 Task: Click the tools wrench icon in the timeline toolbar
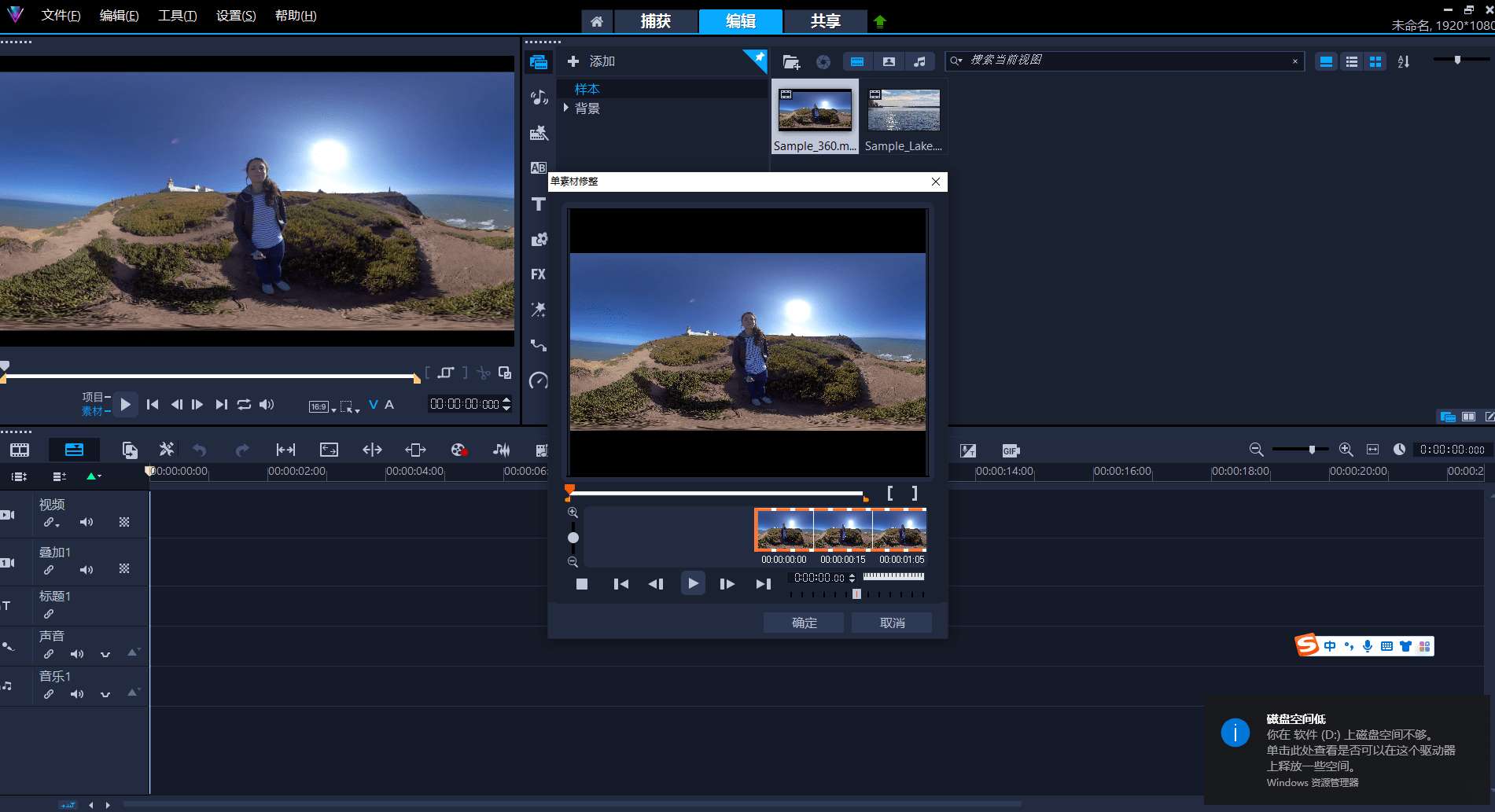point(166,450)
